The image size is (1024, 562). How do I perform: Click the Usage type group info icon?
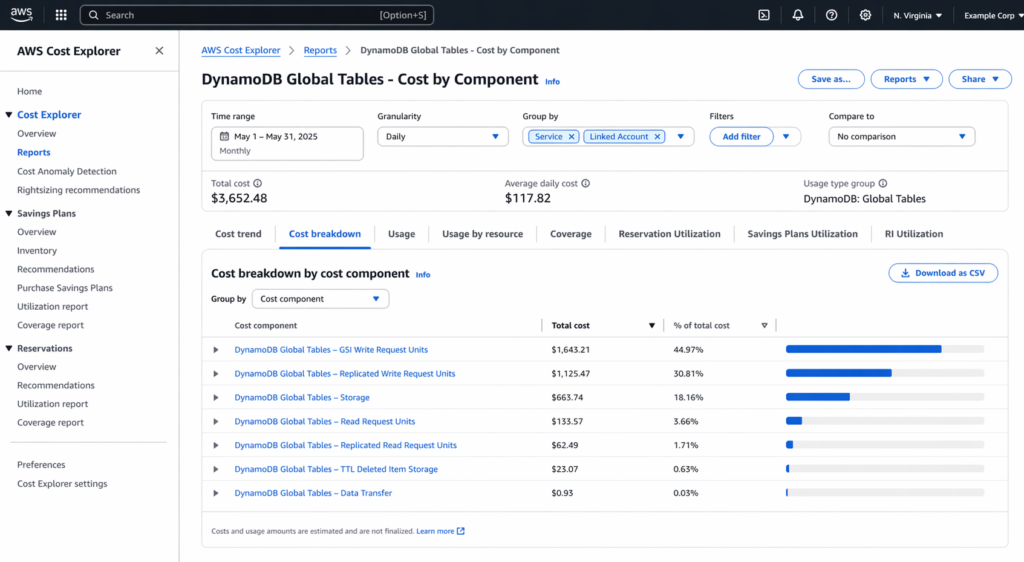tap(883, 183)
